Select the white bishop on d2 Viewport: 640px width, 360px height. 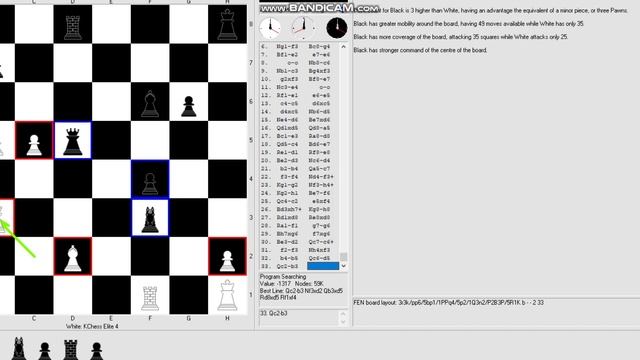point(73,258)
